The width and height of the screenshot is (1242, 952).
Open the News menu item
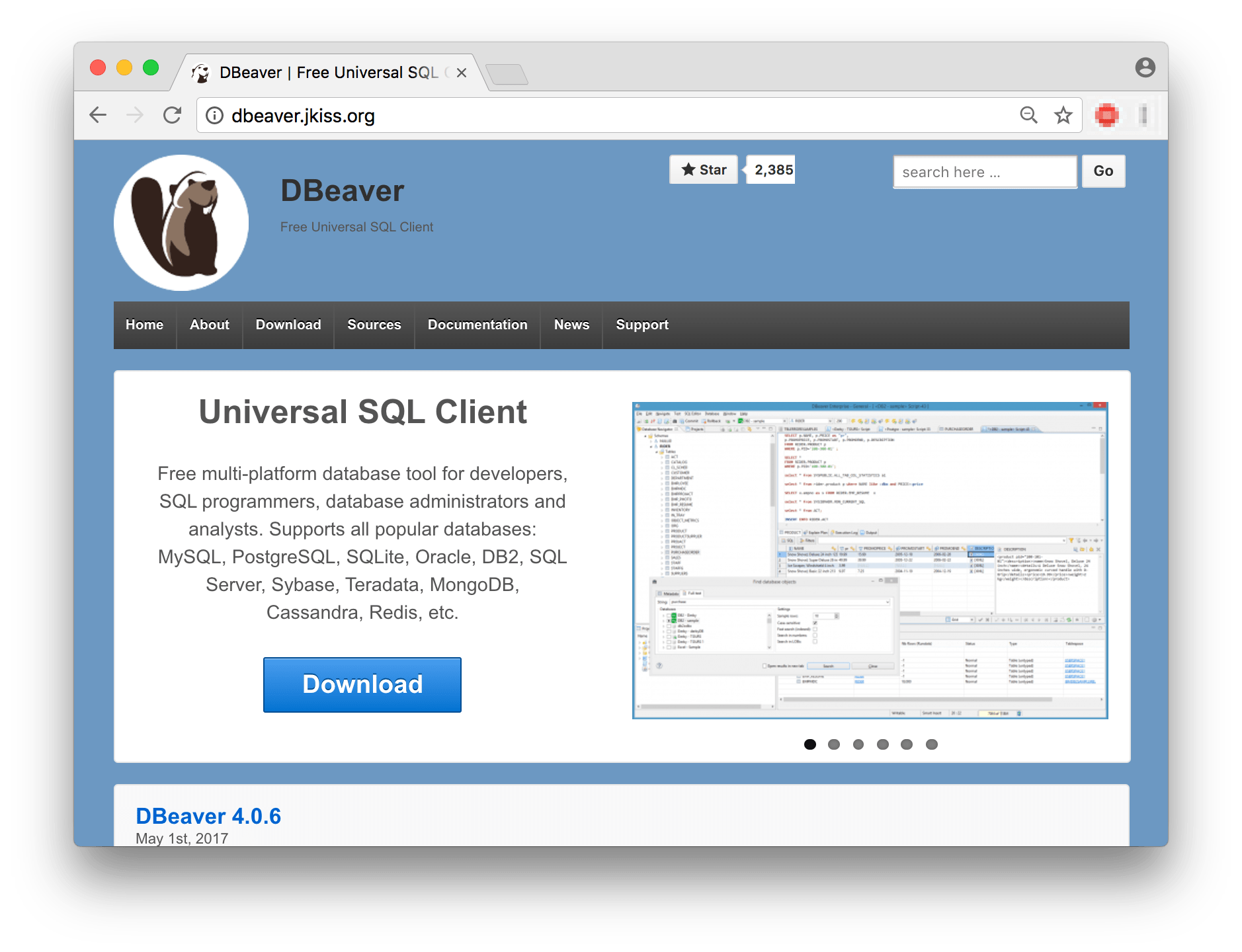(x=571, y=325)
